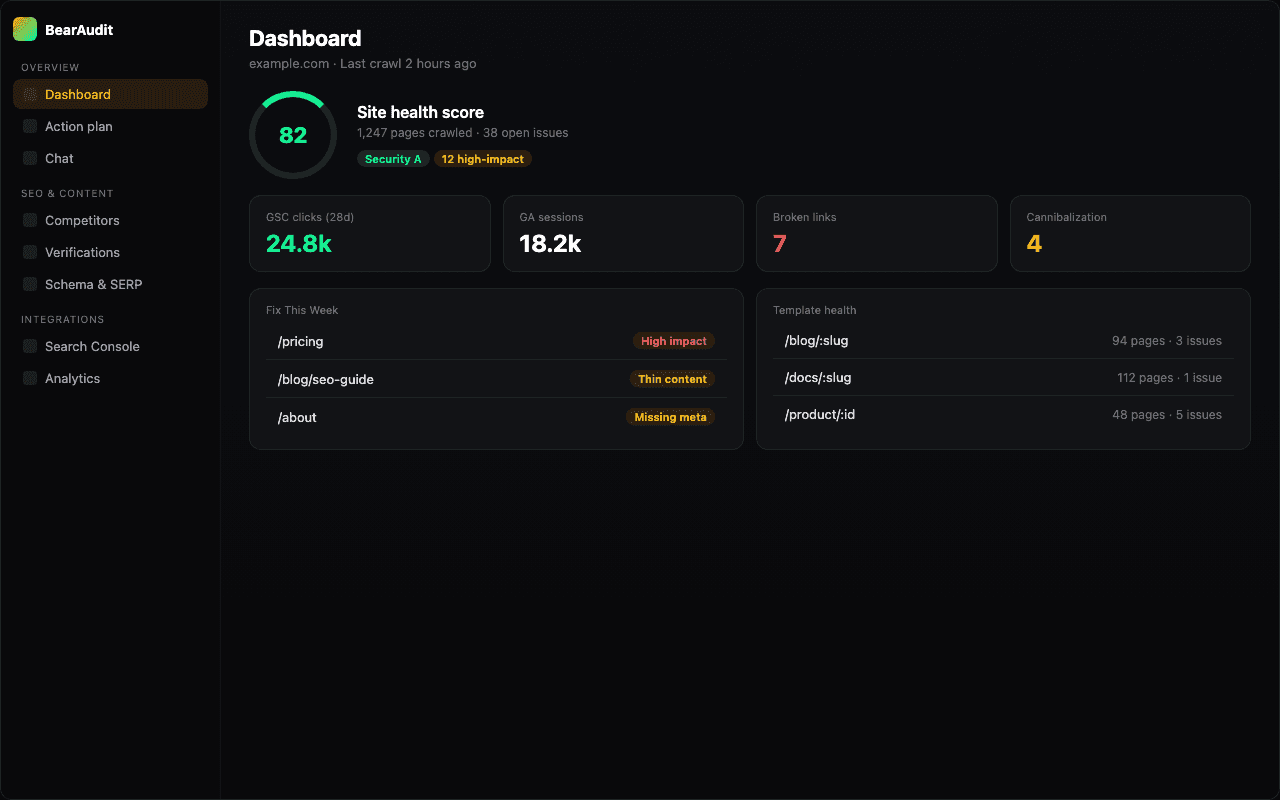
Task: Click the 12 high-impact badge
Action: pyautogui.click(x=483, y=159)
